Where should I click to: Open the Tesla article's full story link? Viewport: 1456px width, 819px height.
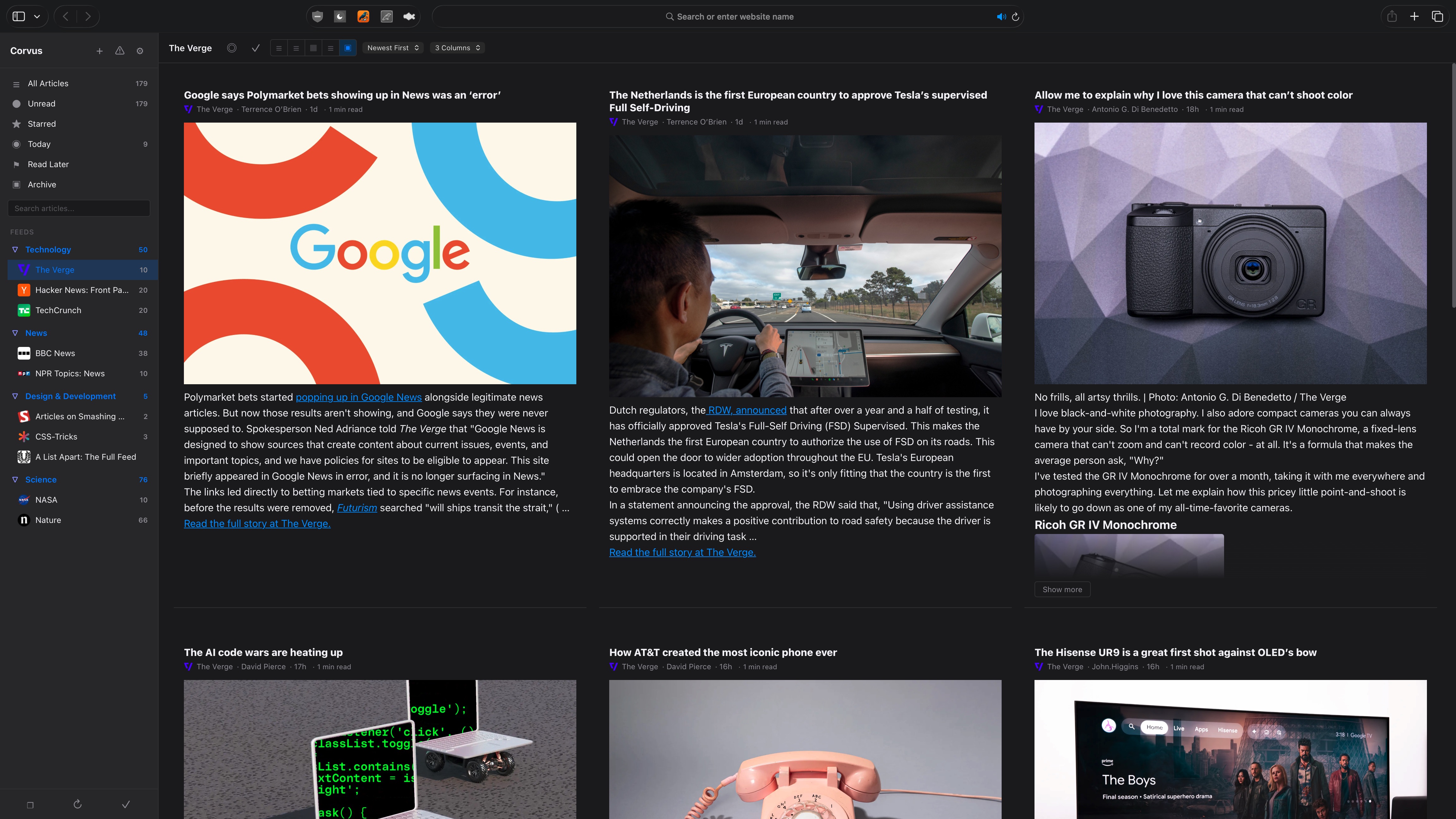pyautogui.click(x=682, y=552)
